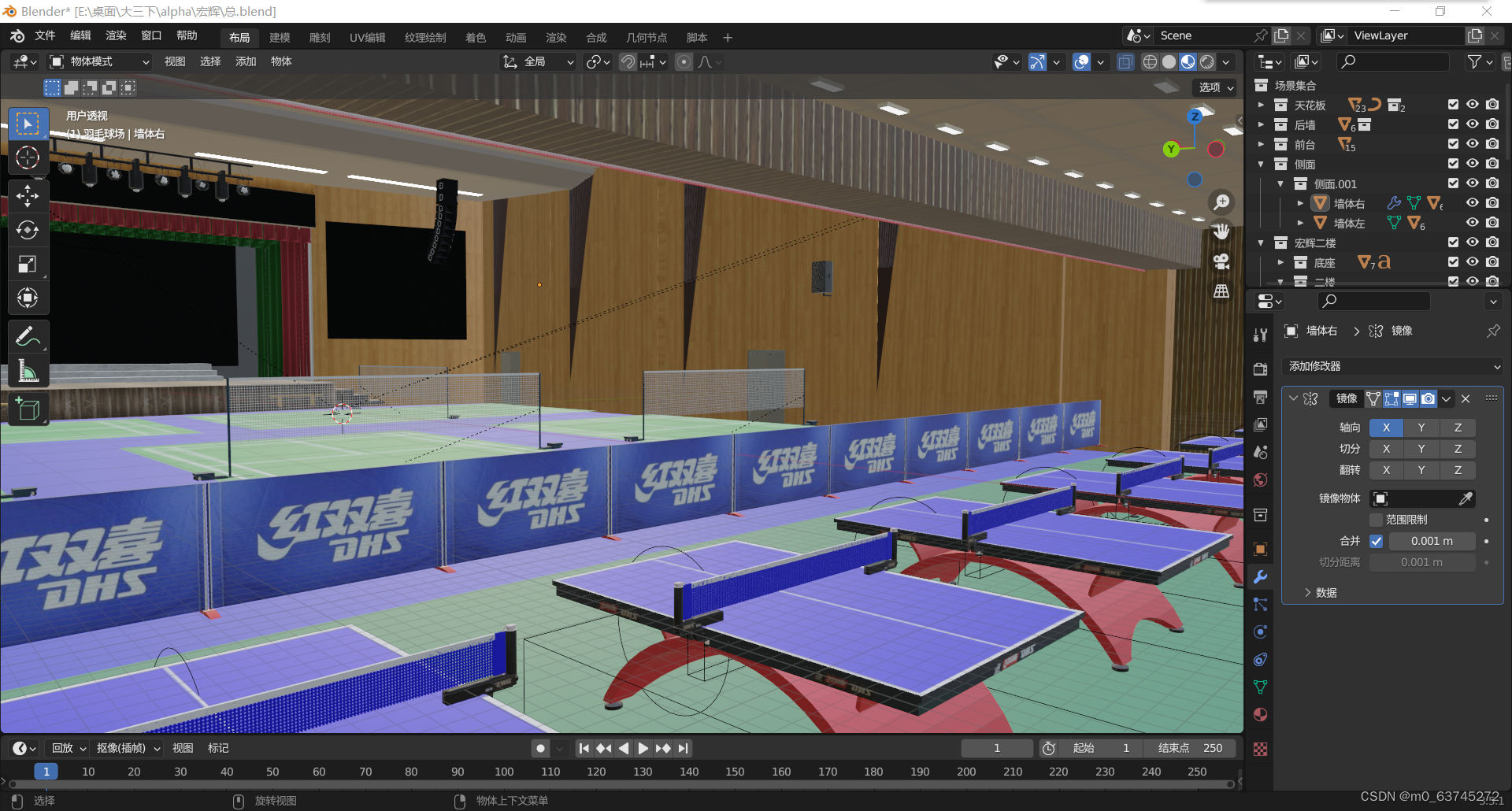Viewport: 1512px width, 811px height.
Task: Enable mirror axis X button
Action: (x=1386, y=428)
